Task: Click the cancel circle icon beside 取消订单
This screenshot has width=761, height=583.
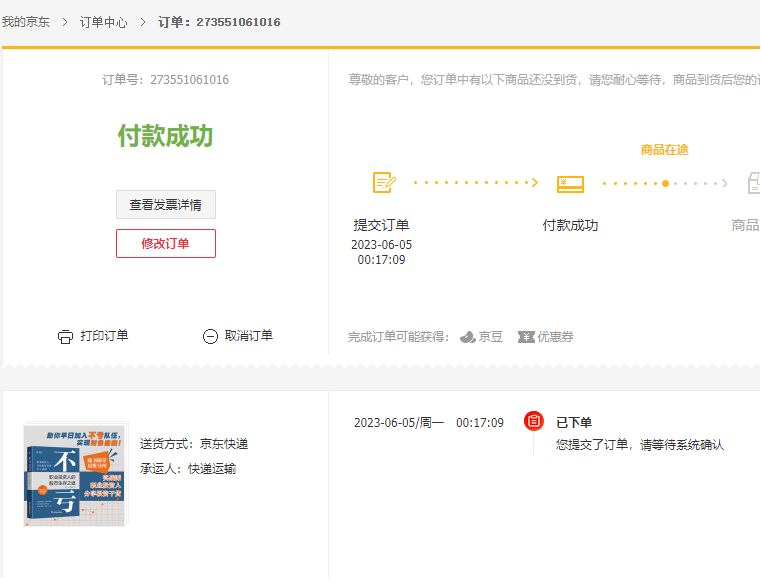Action: (210, 337)
